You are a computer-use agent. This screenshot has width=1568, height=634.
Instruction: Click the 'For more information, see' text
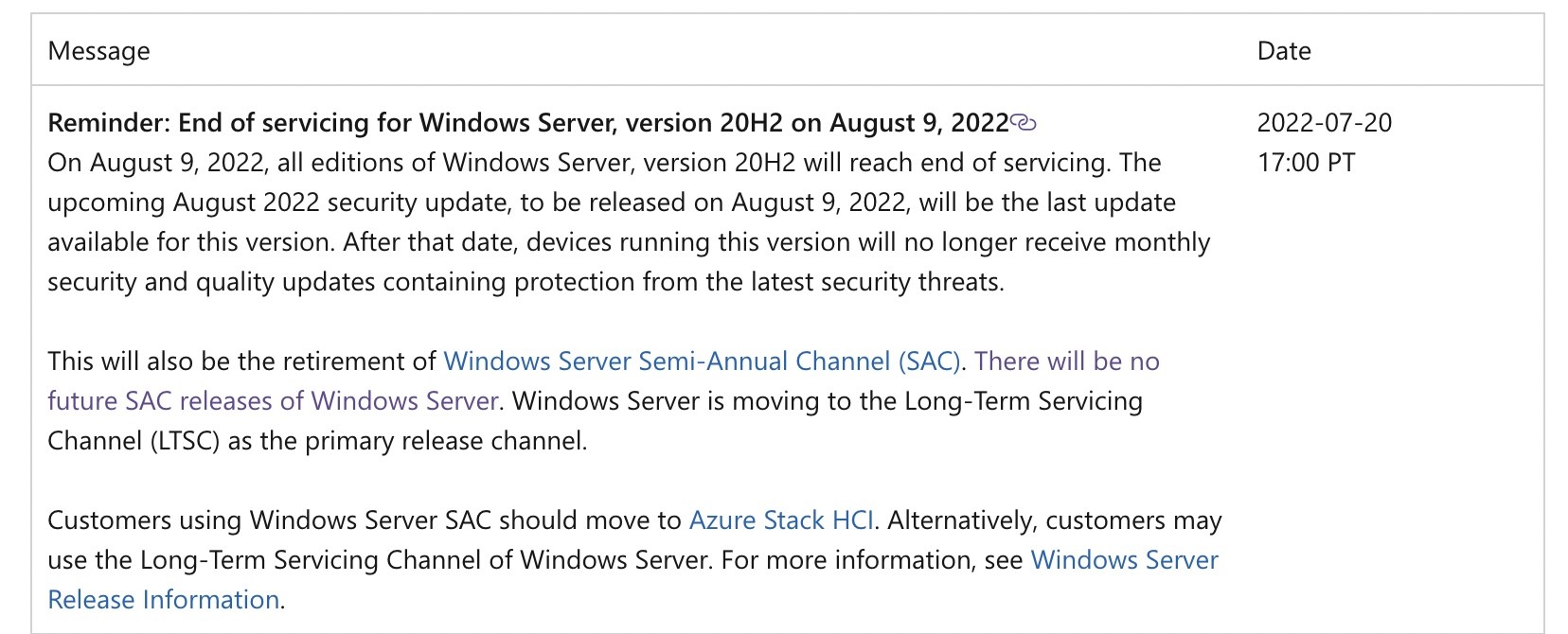tap(872, 560)
